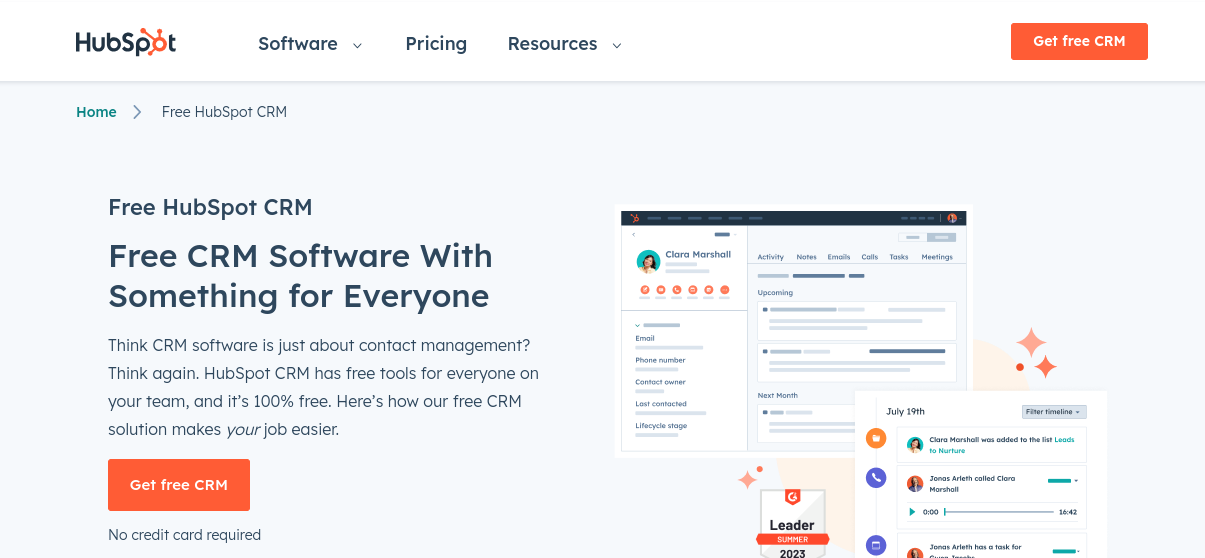Viewport: 1205px width, 558px height.
Task: Open the first card under Upcoming
Action: [x=857, y=321]
